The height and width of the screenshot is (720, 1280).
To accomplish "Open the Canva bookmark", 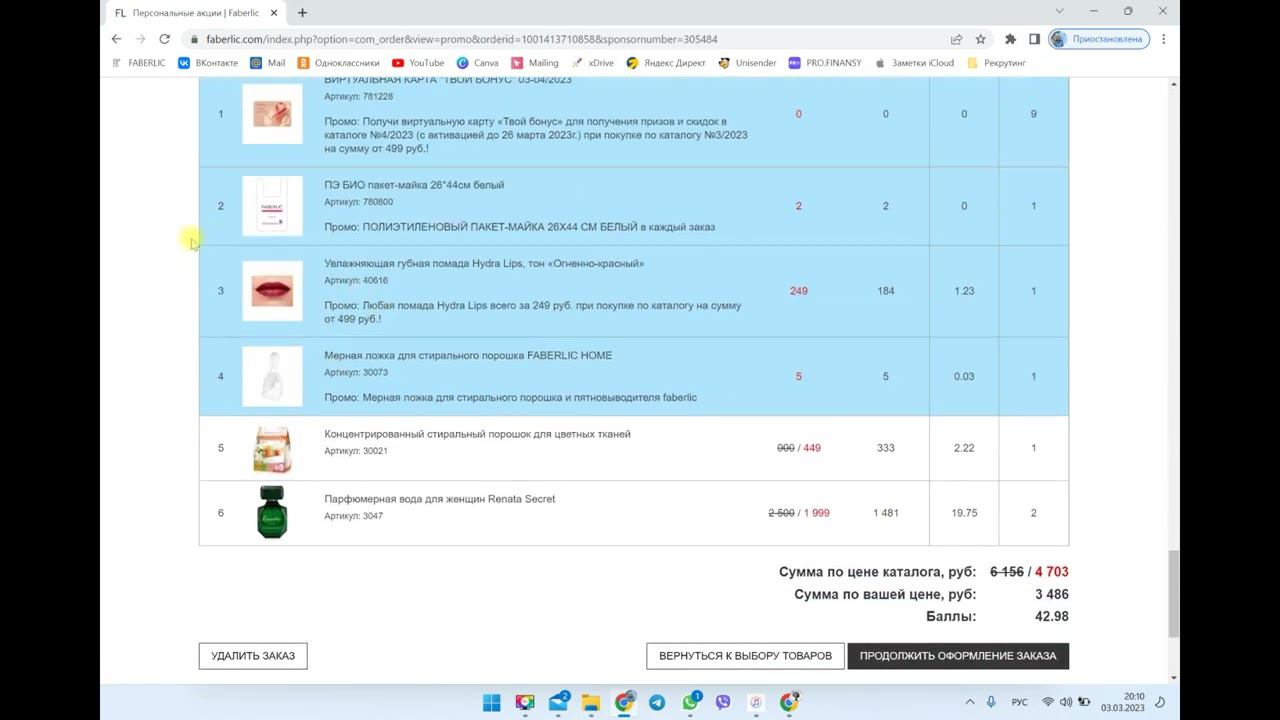I will click(x=477, y=63).
